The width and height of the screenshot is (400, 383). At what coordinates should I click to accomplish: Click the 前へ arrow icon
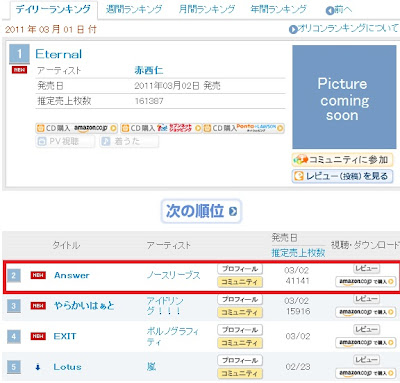(x=330, y=10)
